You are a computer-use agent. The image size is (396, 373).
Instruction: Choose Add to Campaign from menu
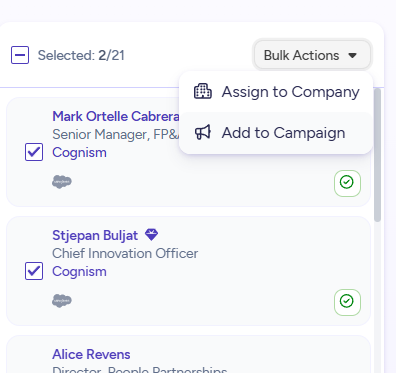(x=276, y=133)
